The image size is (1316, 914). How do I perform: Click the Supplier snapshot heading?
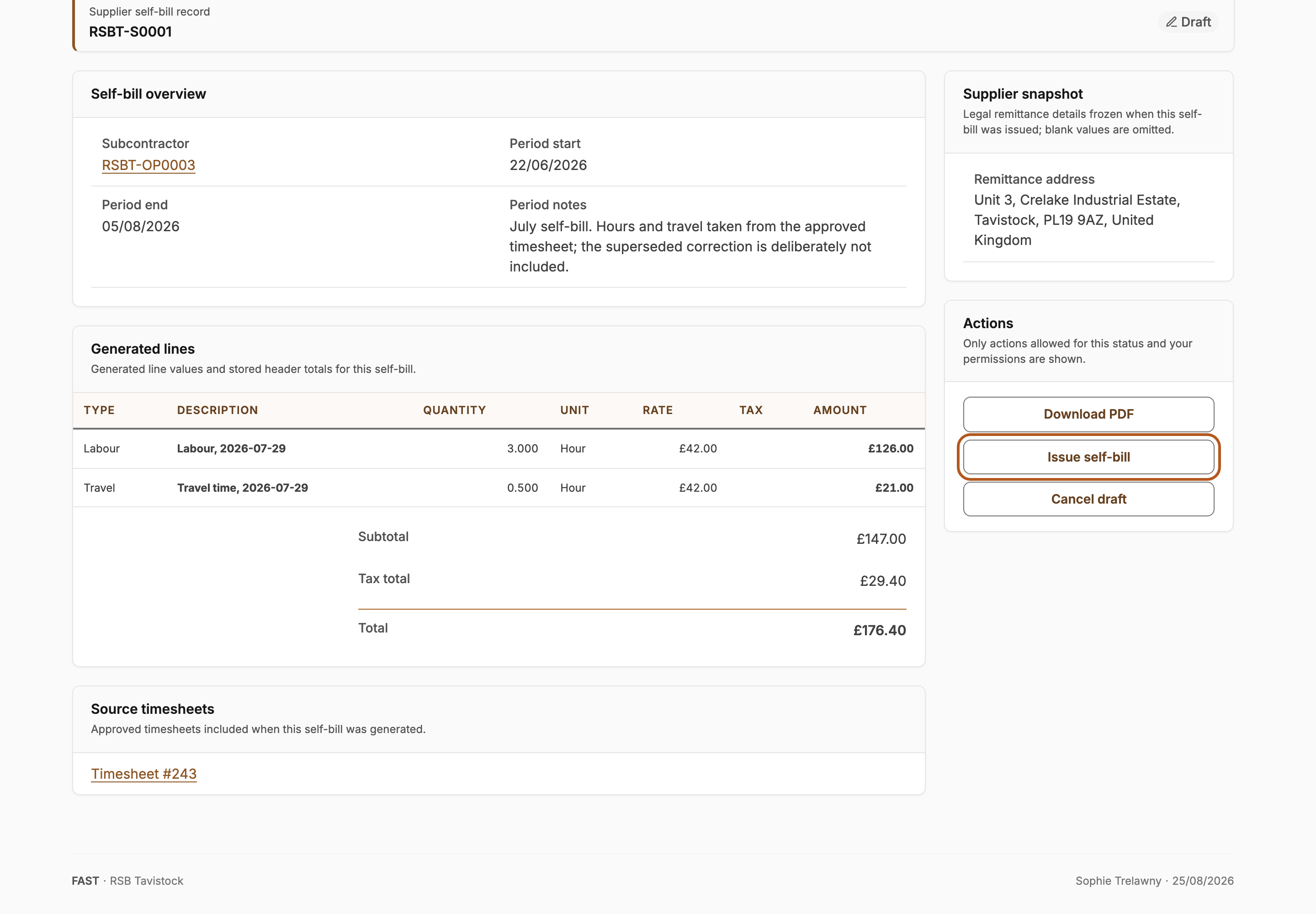click(x=1022, y=94)
